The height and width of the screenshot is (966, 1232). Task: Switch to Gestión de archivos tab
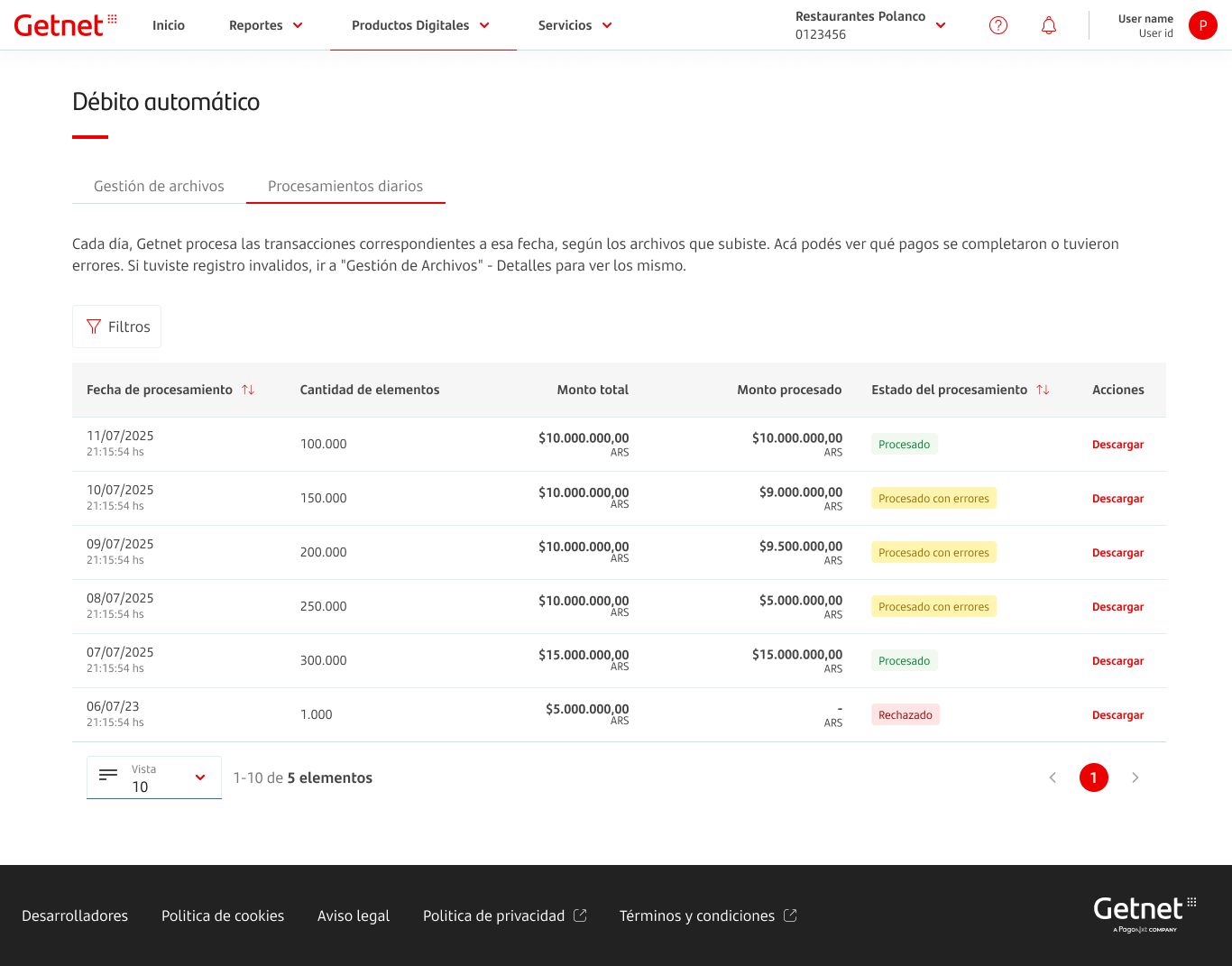point(159,186)
